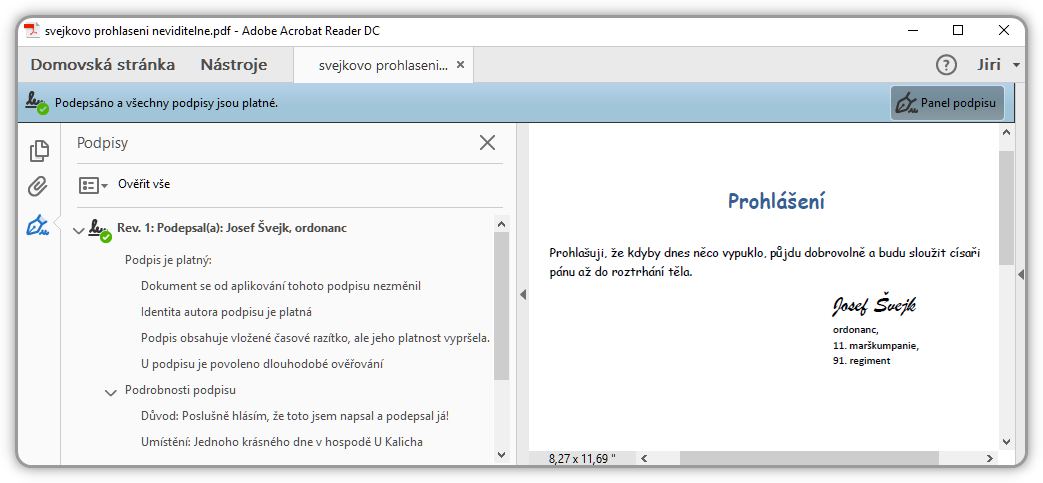This screenshot has width=1043, height=483.
Task: Click the page size 8,27 x 11,69 label
Action: tap(583, 458)
